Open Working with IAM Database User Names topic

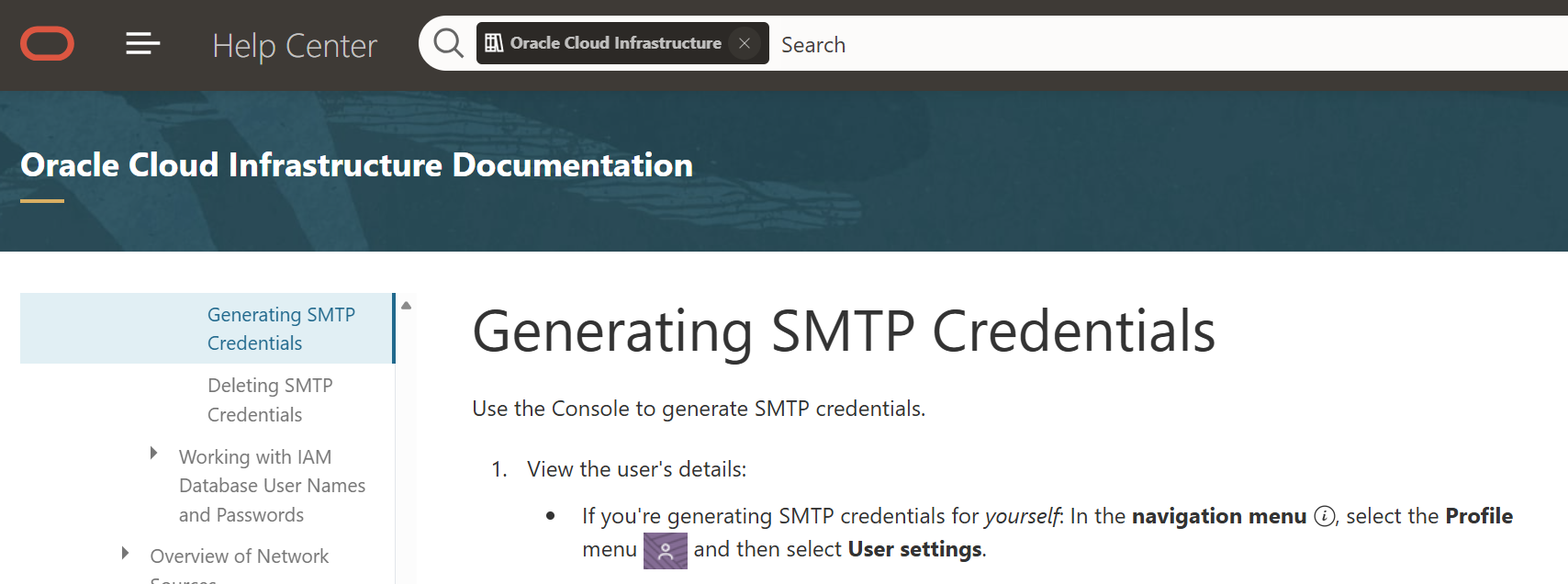pos(272,485)
